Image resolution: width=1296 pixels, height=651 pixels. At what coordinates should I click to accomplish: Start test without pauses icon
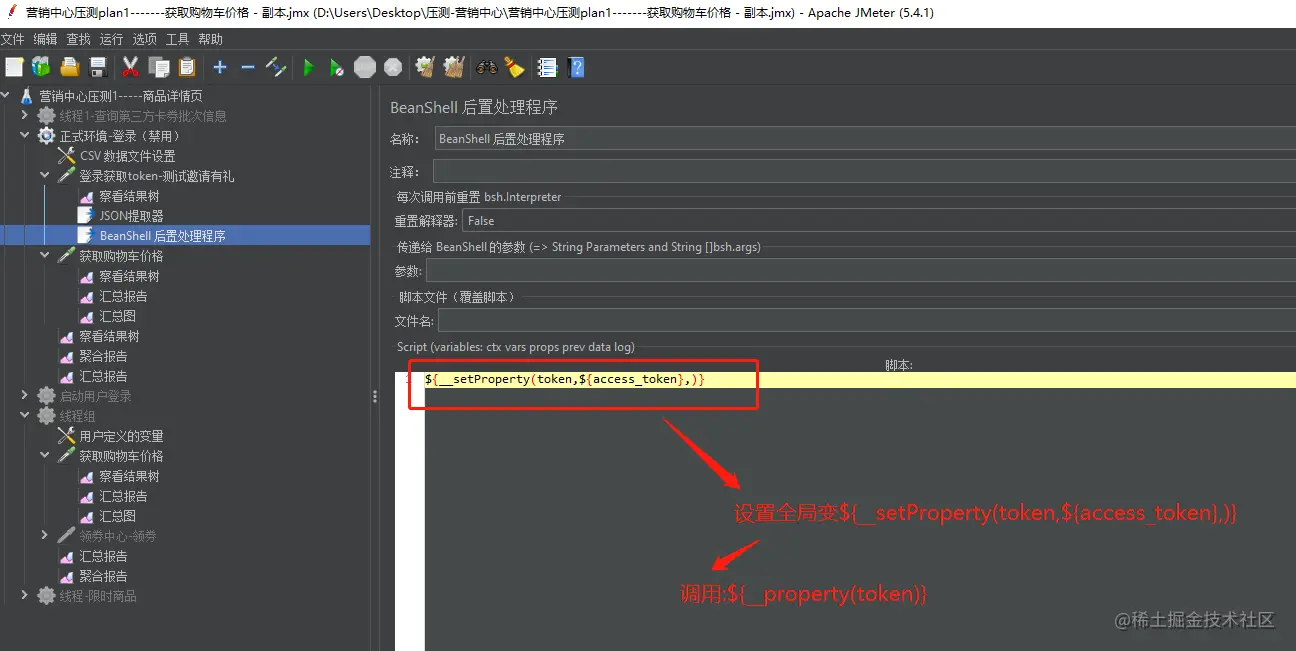click(x=336, y=67)
